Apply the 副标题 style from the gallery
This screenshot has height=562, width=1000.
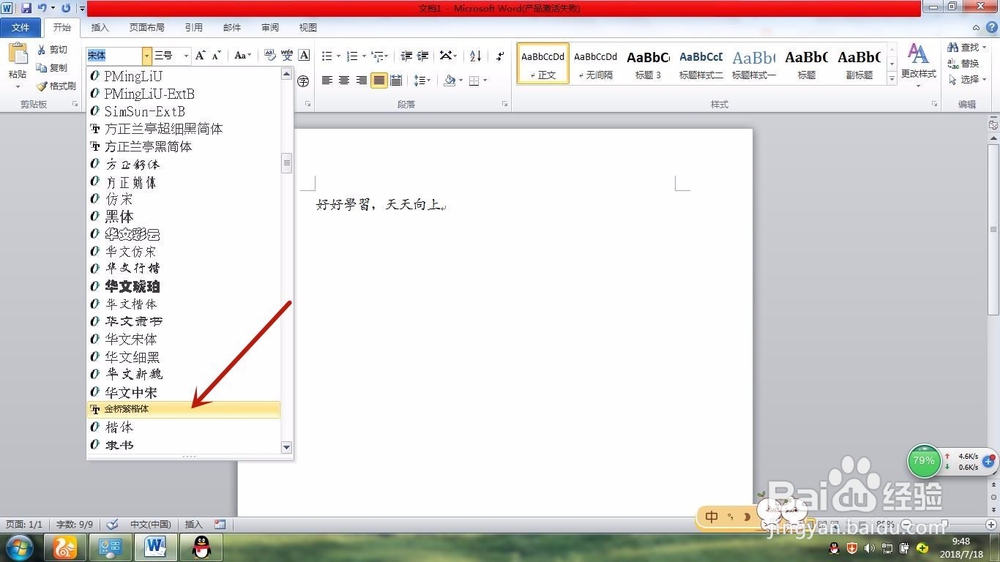click(859, 63)
